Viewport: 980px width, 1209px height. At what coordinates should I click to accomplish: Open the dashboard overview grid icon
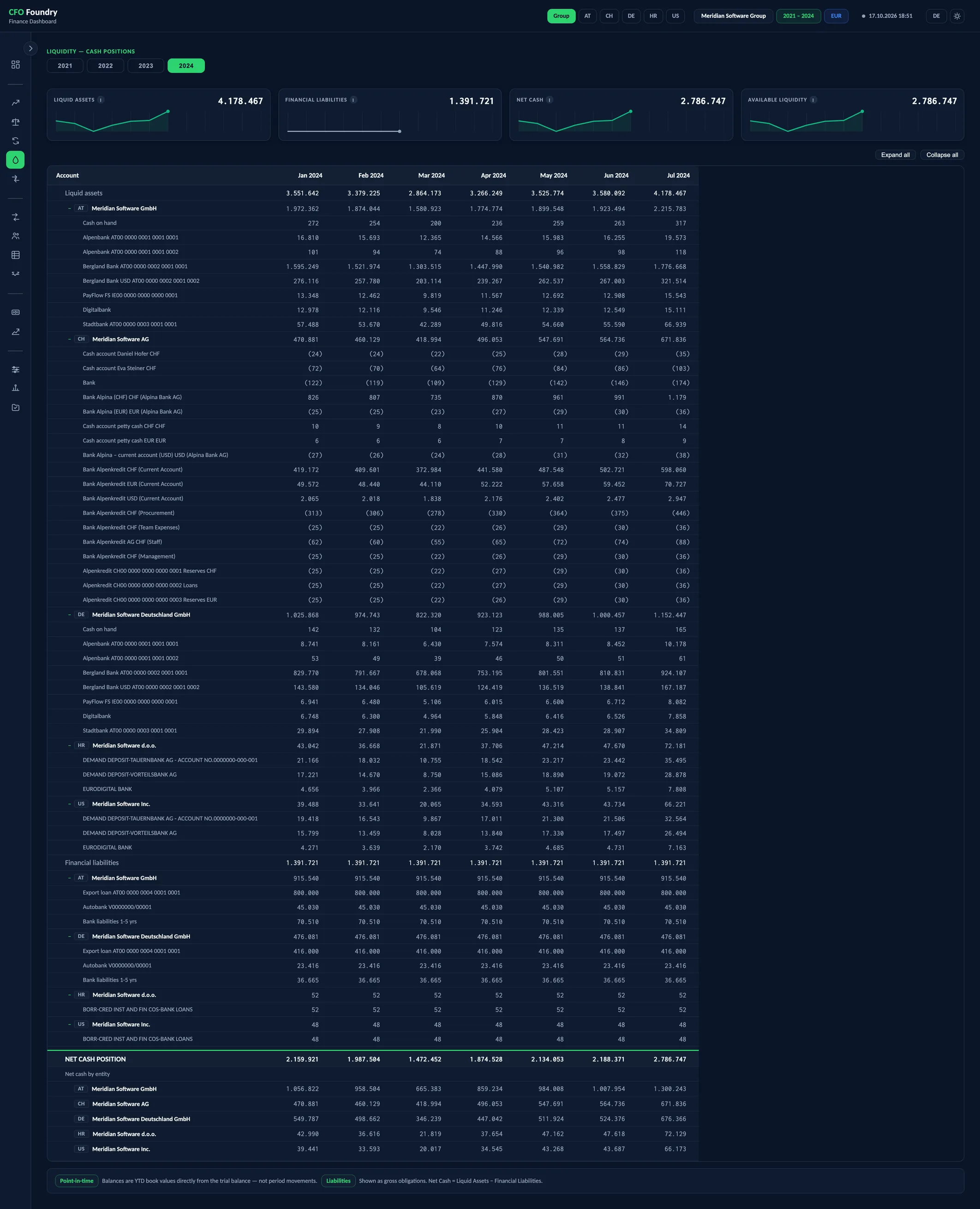tap(15, 65)
